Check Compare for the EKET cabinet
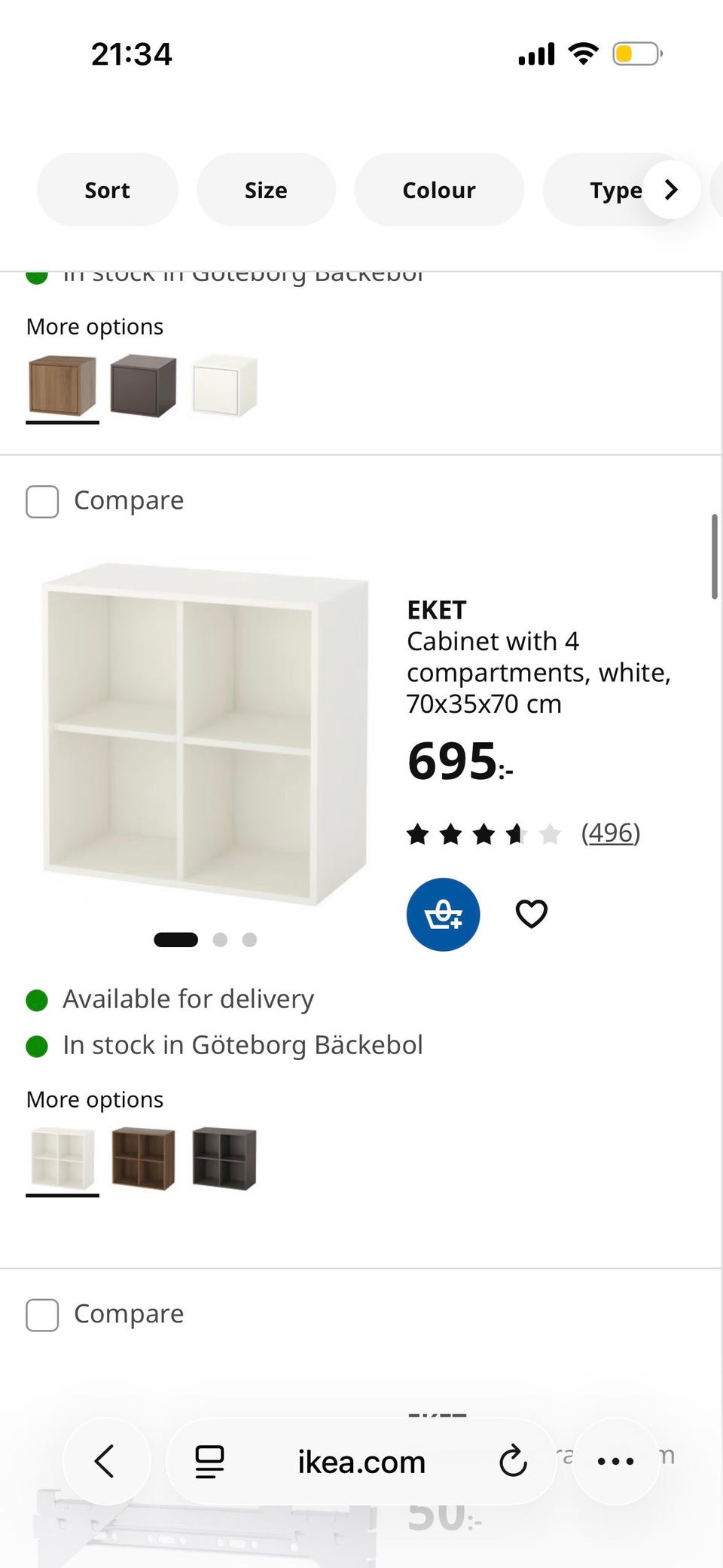 42,501
